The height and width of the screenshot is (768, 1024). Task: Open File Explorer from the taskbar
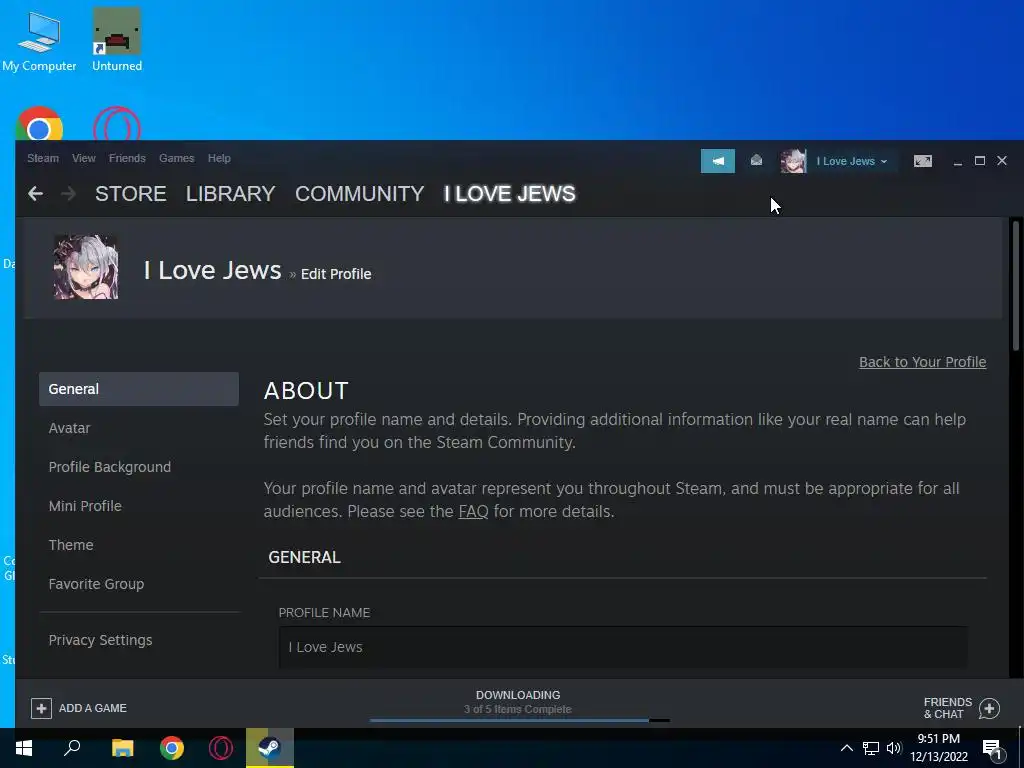tap(122, 748)
